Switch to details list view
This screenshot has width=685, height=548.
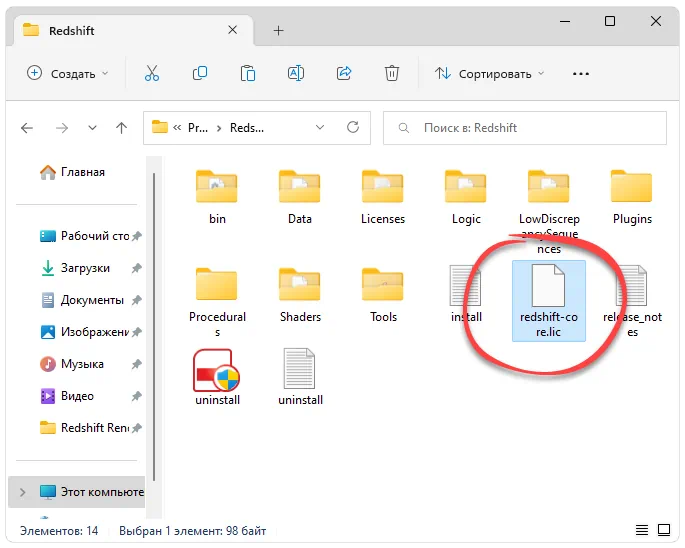point(642,530)
